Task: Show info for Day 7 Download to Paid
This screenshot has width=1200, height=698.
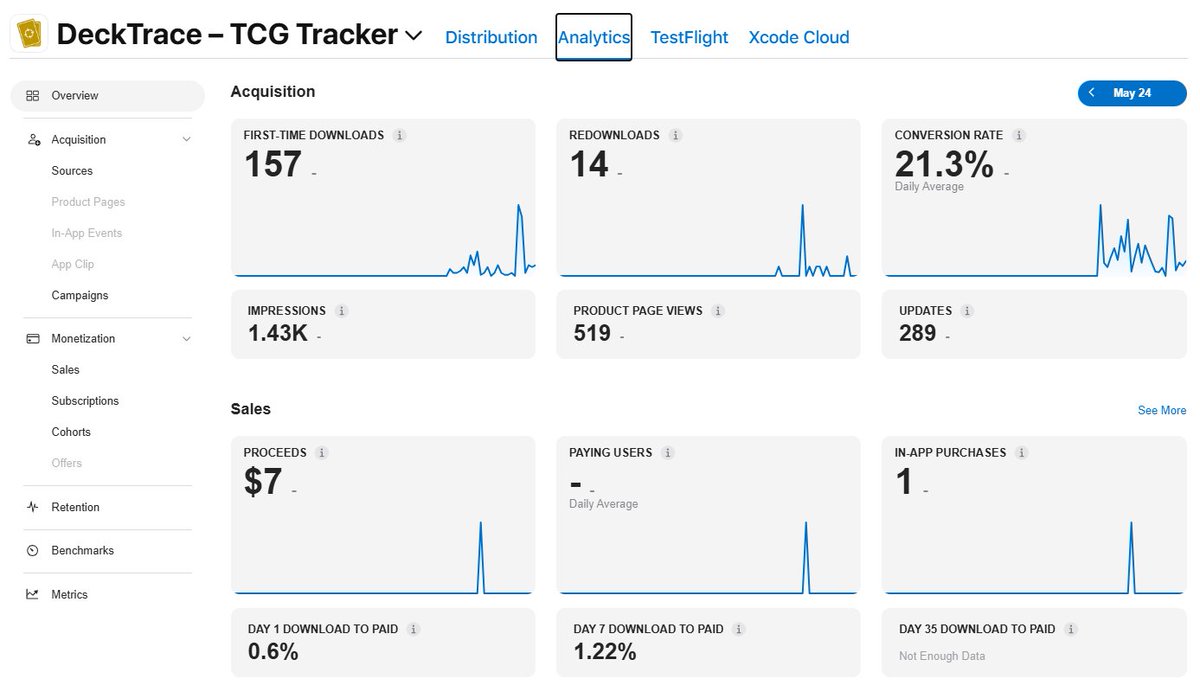Action: 739,630
